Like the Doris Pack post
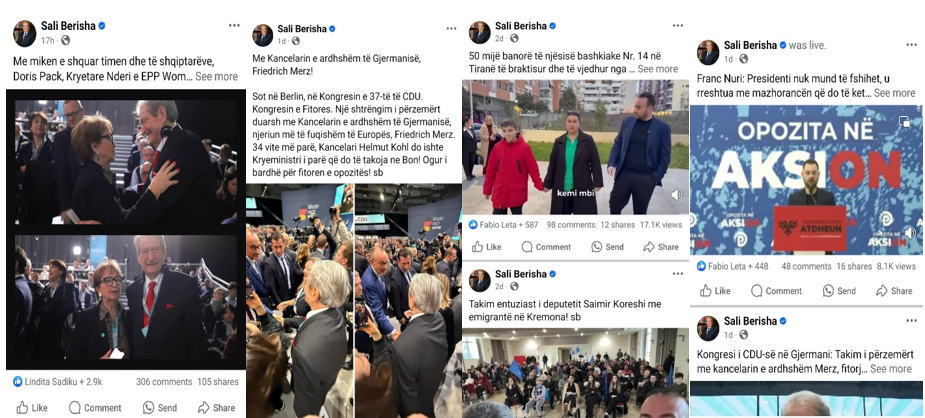Viewport: 925px width, 418px height. 32,407
